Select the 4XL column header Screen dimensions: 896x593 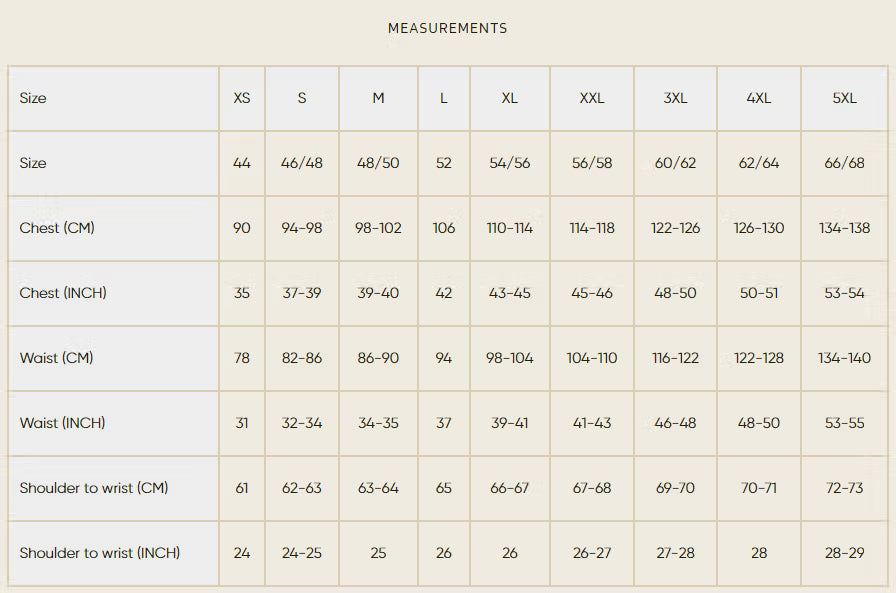pyautogui.click(x=758, y=98)
